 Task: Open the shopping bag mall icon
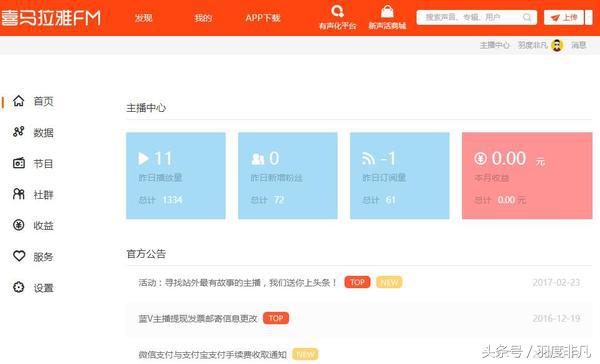387,11
